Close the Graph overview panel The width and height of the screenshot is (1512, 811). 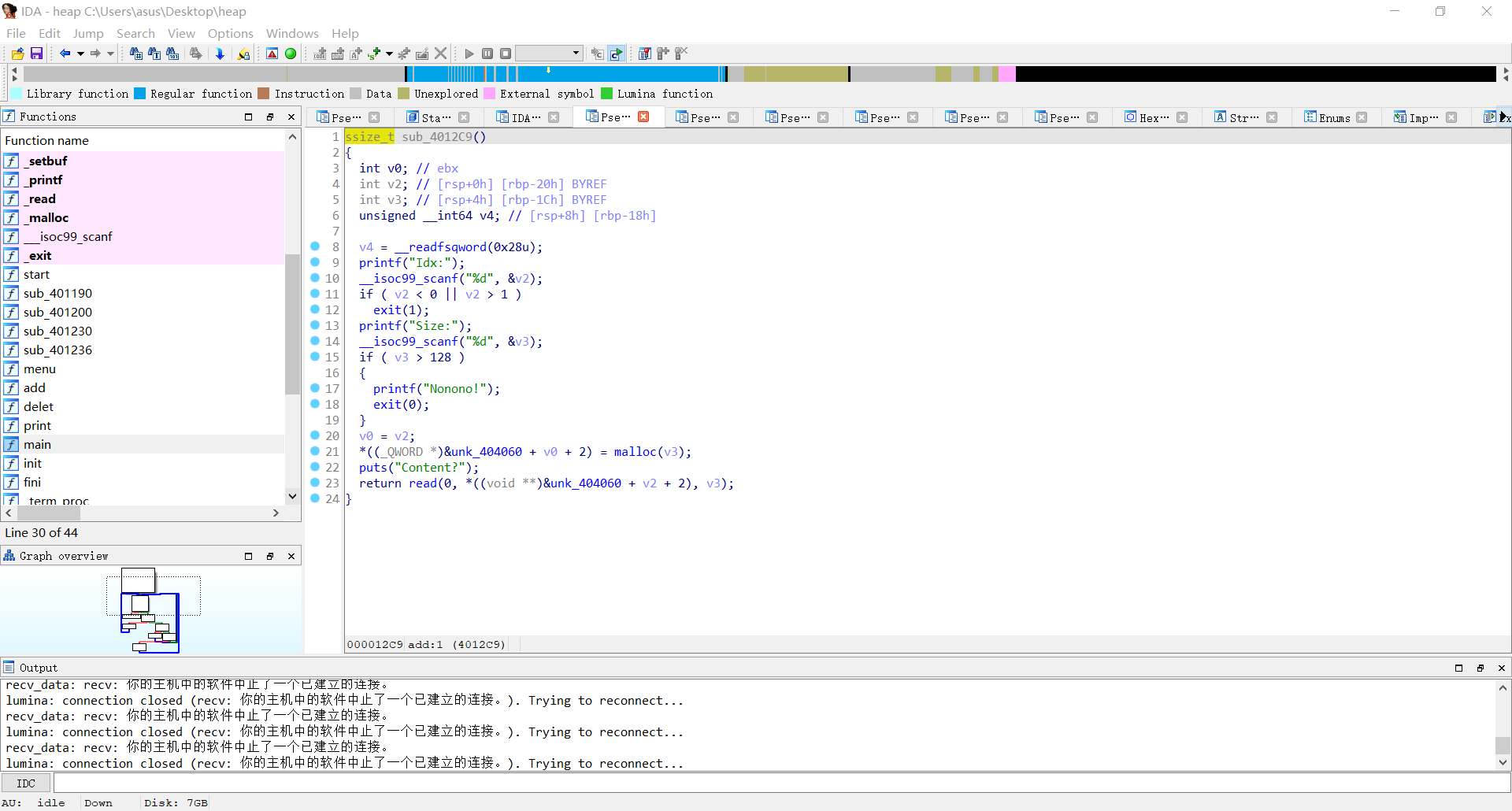pyautogui.click(x=291, y=556)
